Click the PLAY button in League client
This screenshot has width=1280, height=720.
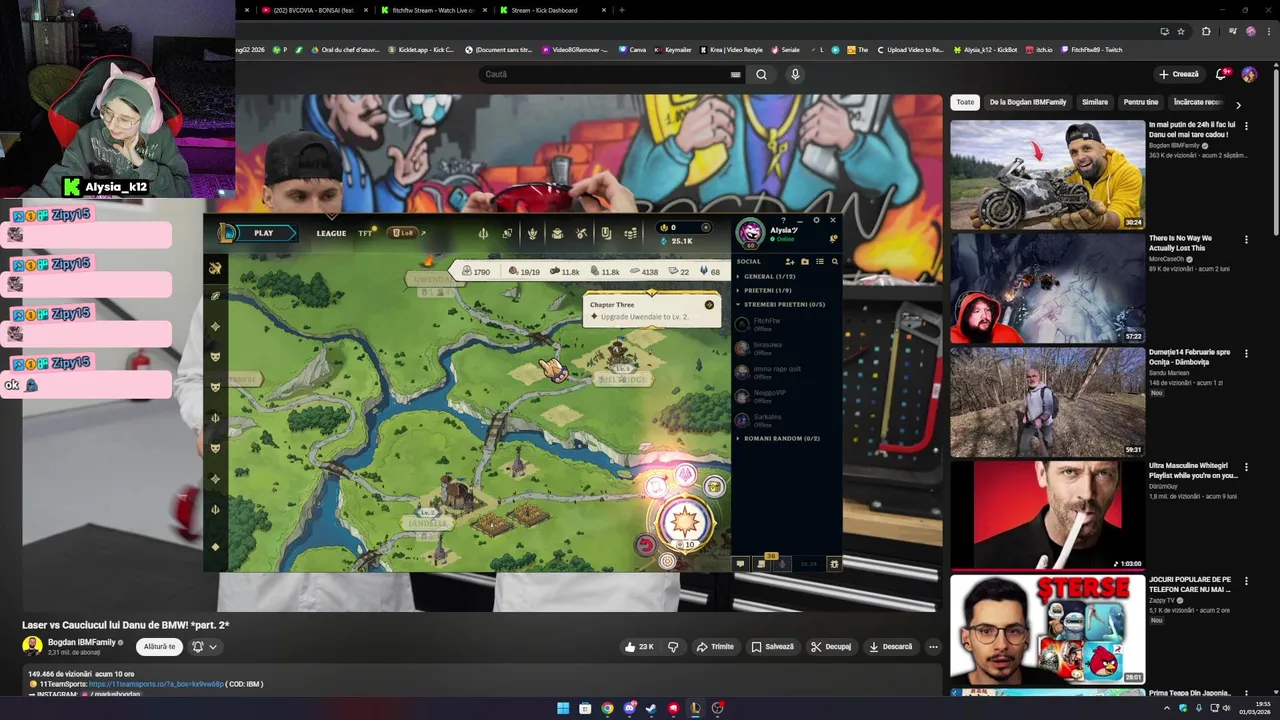point(262,233)
